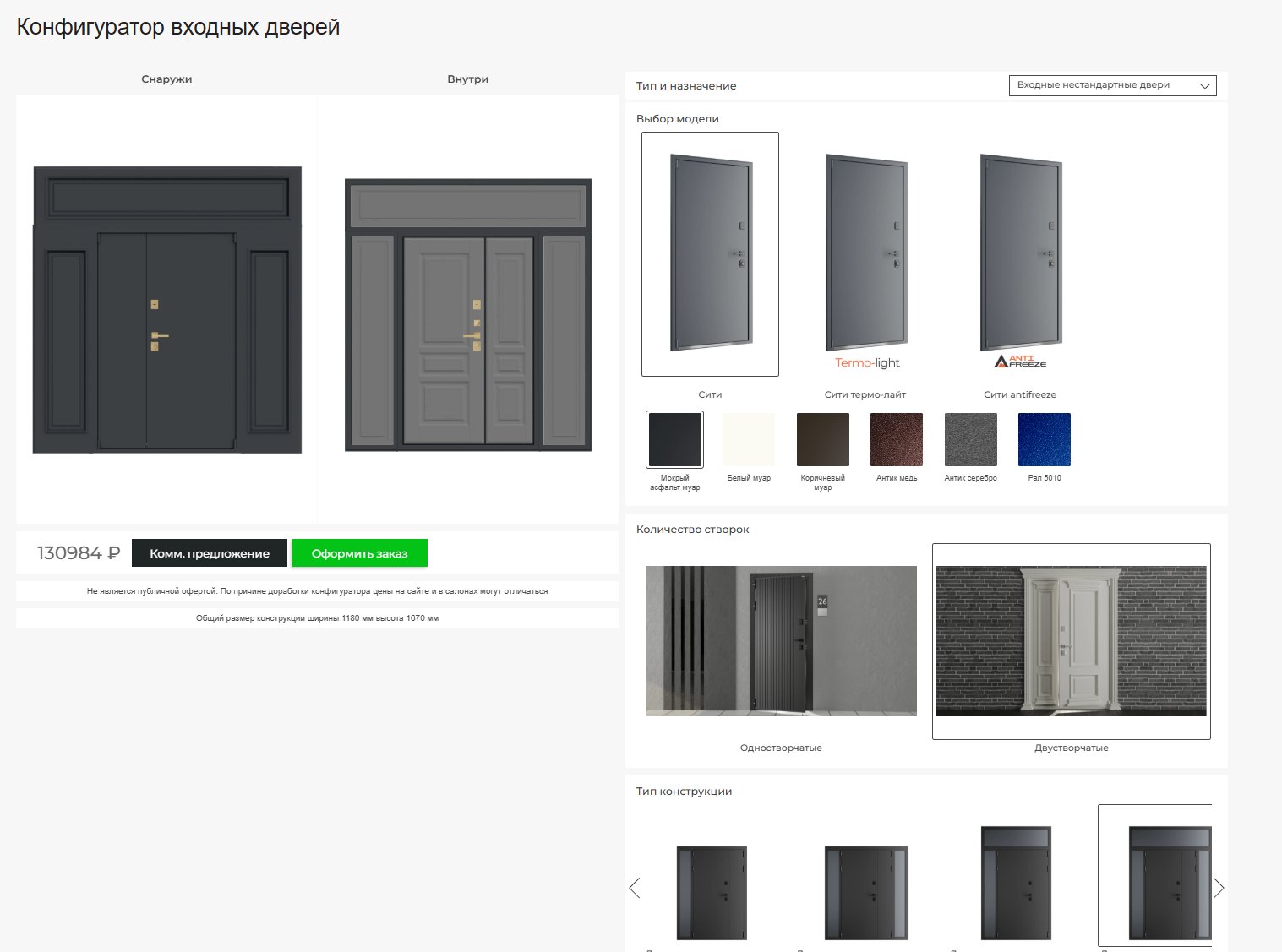
Task: Choose the Сити термо-лайт door model
Action: pyautogui.click(x=865, y=253)
